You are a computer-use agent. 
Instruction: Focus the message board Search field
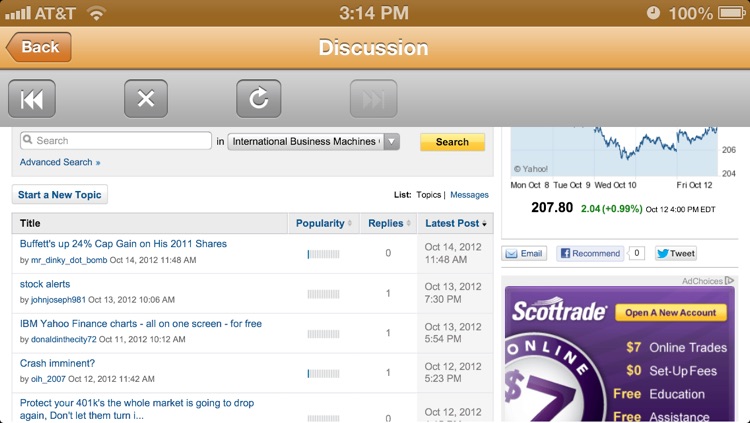(115, 140)
